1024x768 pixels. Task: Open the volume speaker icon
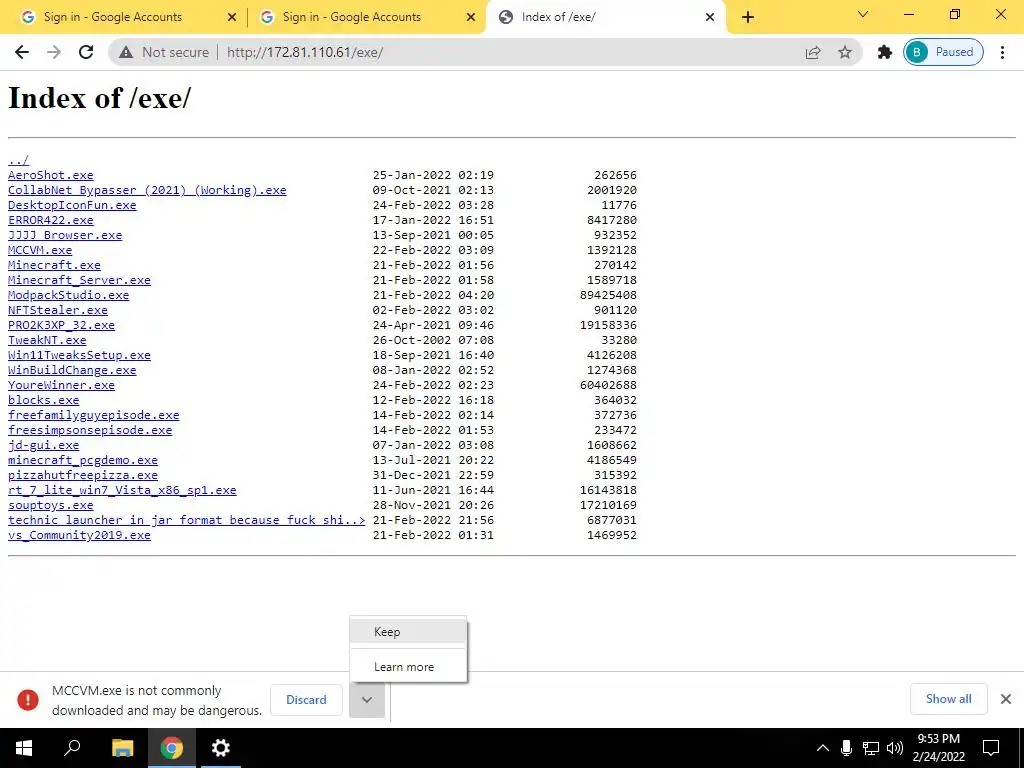tap(895, 748)
